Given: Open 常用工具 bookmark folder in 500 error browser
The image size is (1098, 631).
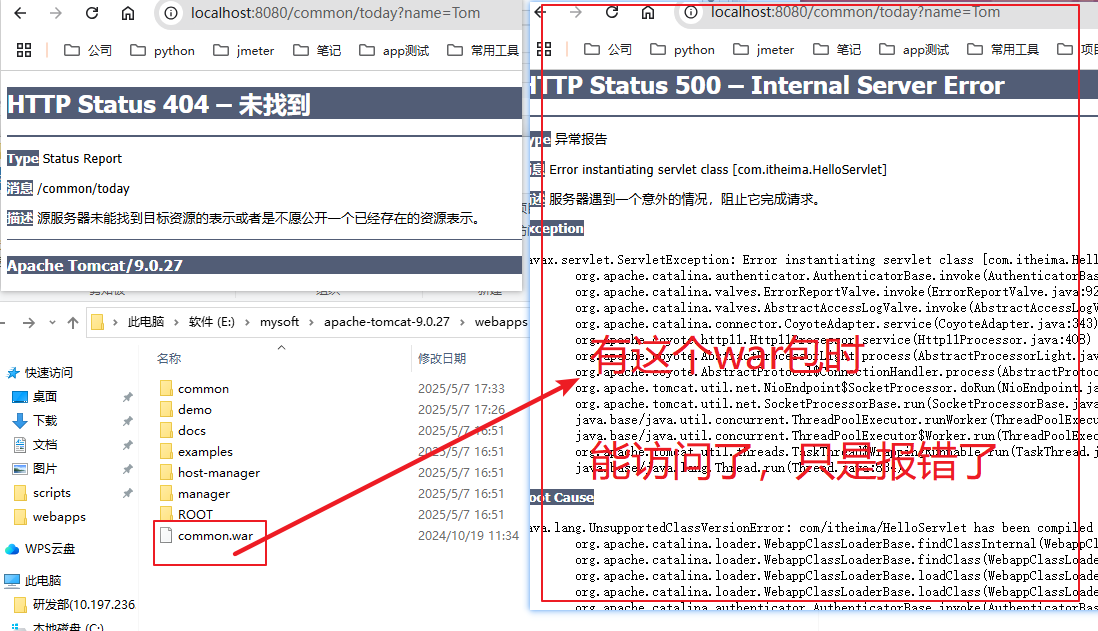Looking at the screenshot, I should tap(1003, 49).
